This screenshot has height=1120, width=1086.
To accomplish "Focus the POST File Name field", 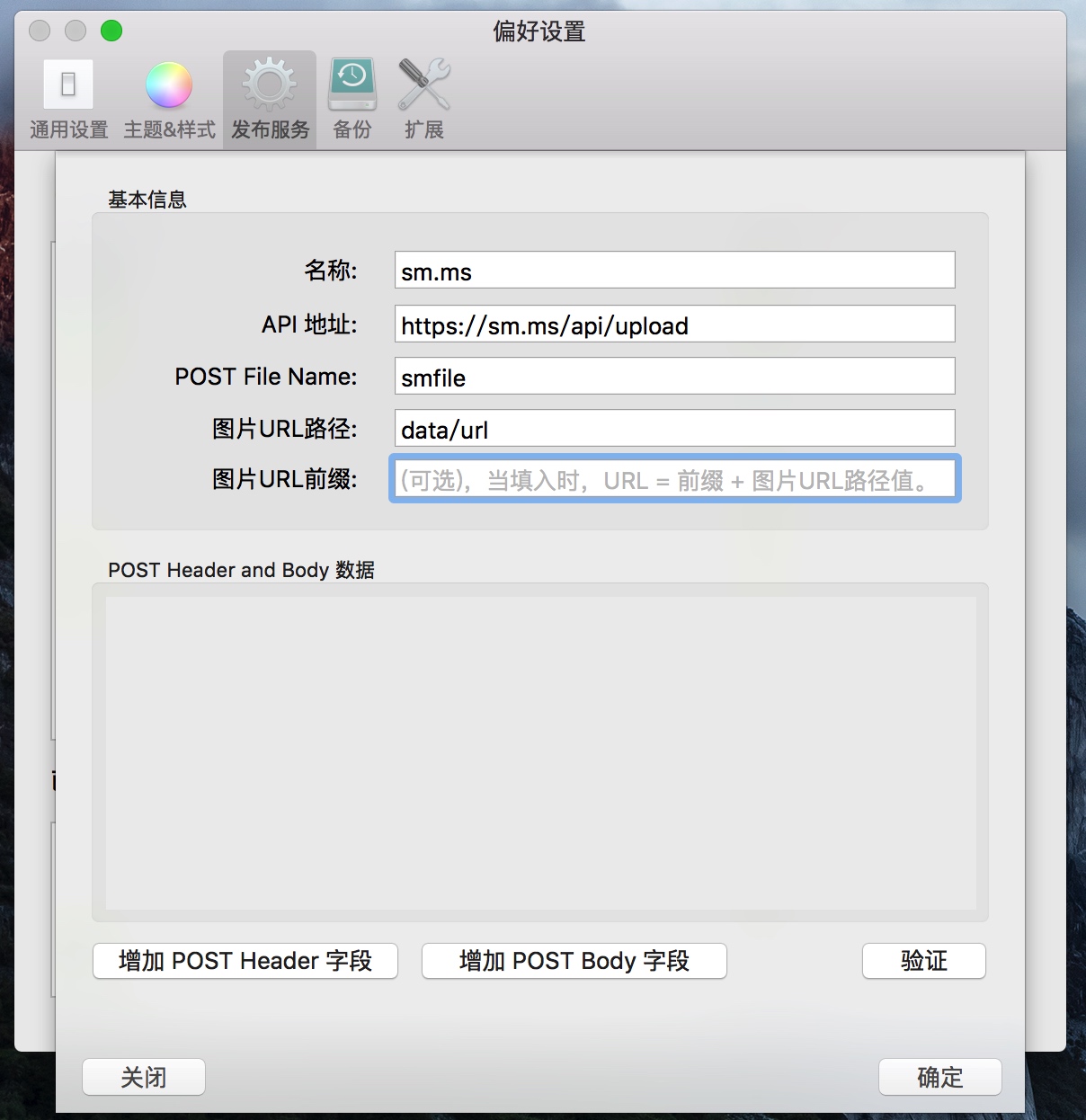I will tap(674, 376).
